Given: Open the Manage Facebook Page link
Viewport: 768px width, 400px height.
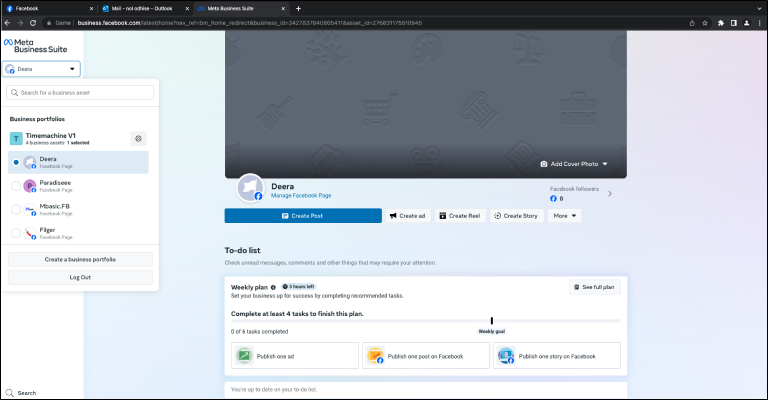Looking at the screenshot, I should click(x=301, y=195).
